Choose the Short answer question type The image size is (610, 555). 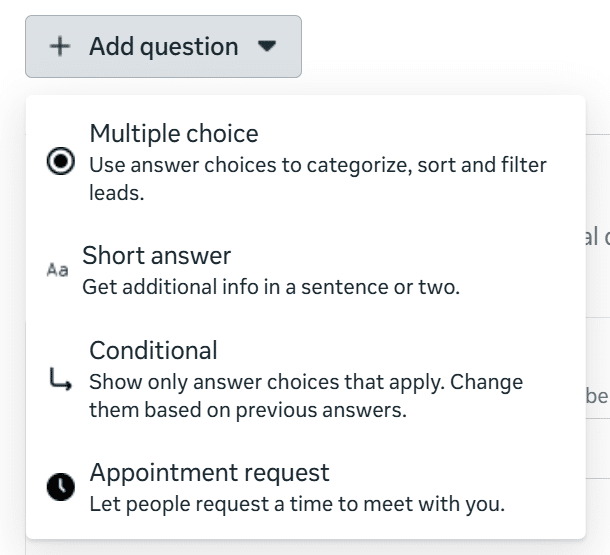[x=156, y=256]
